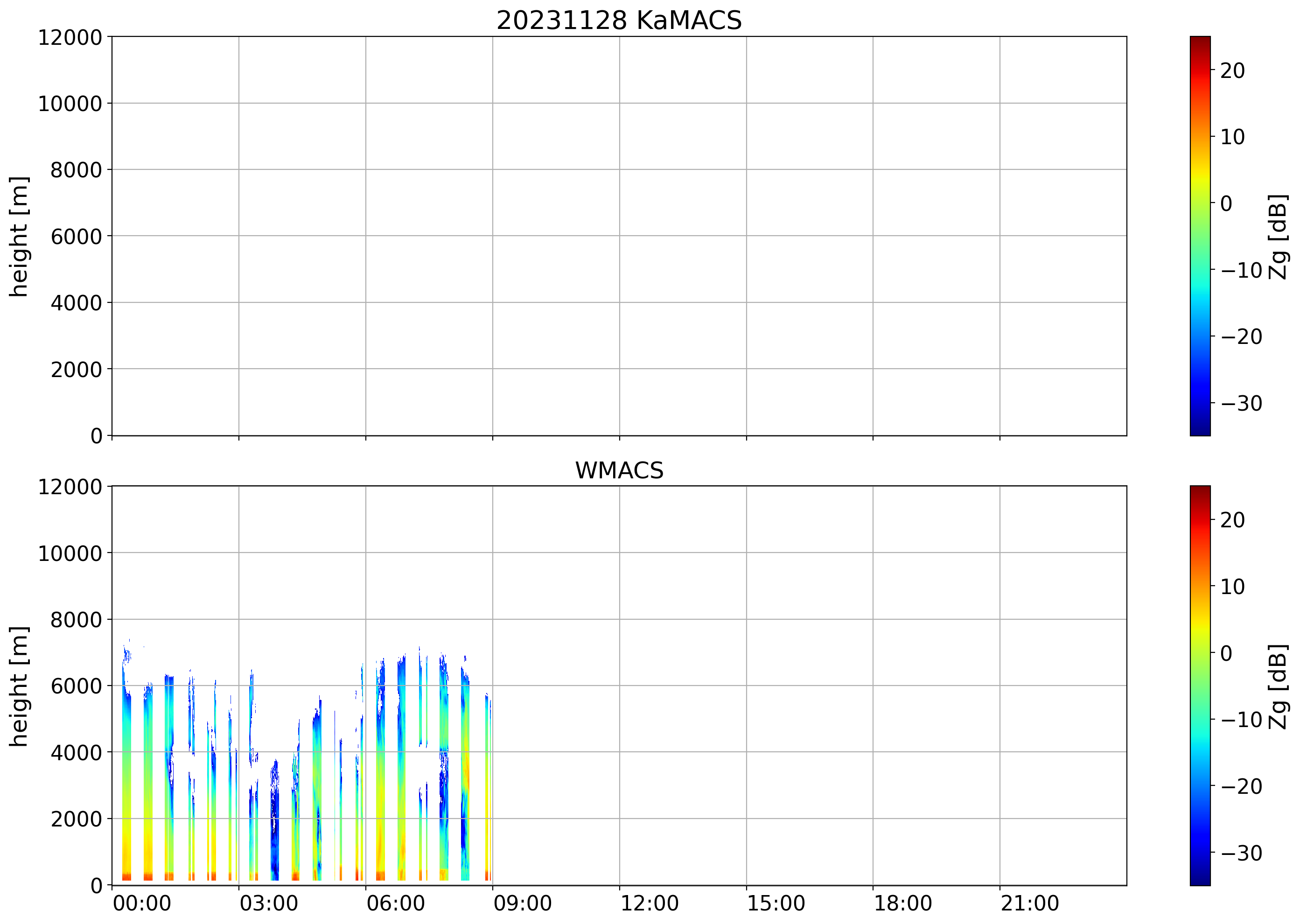
Task: Click the 21:00 time axis label
Action: click(x=1029, y=903)
